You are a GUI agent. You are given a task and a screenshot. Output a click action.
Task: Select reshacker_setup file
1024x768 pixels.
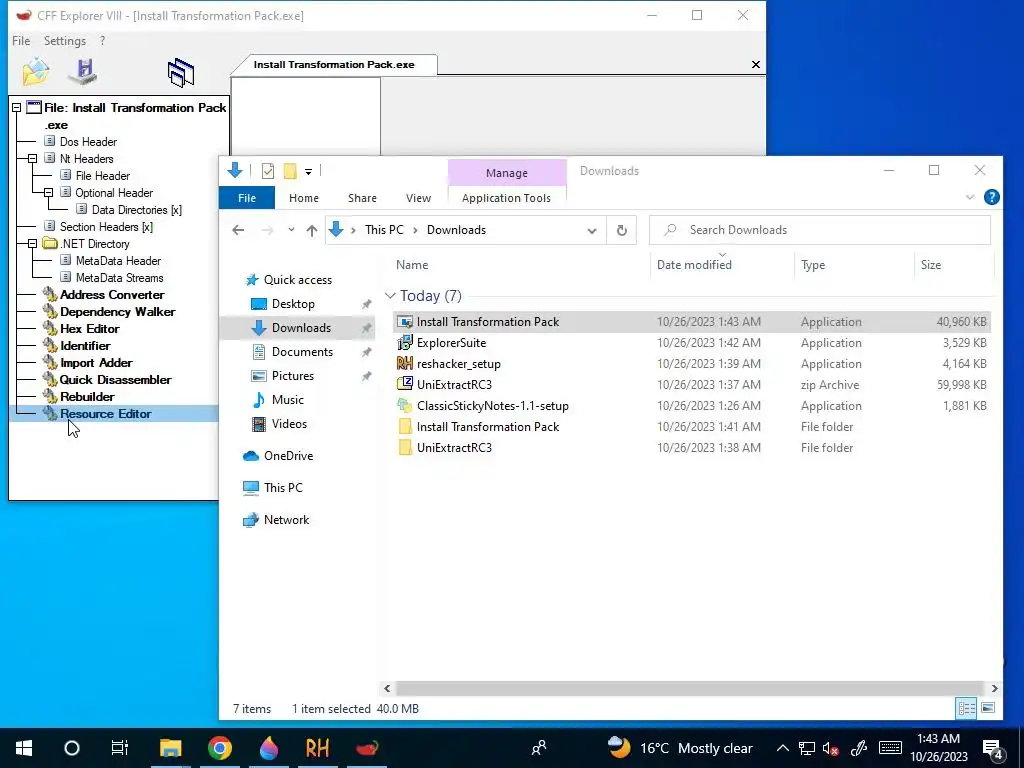pos(692,364)
